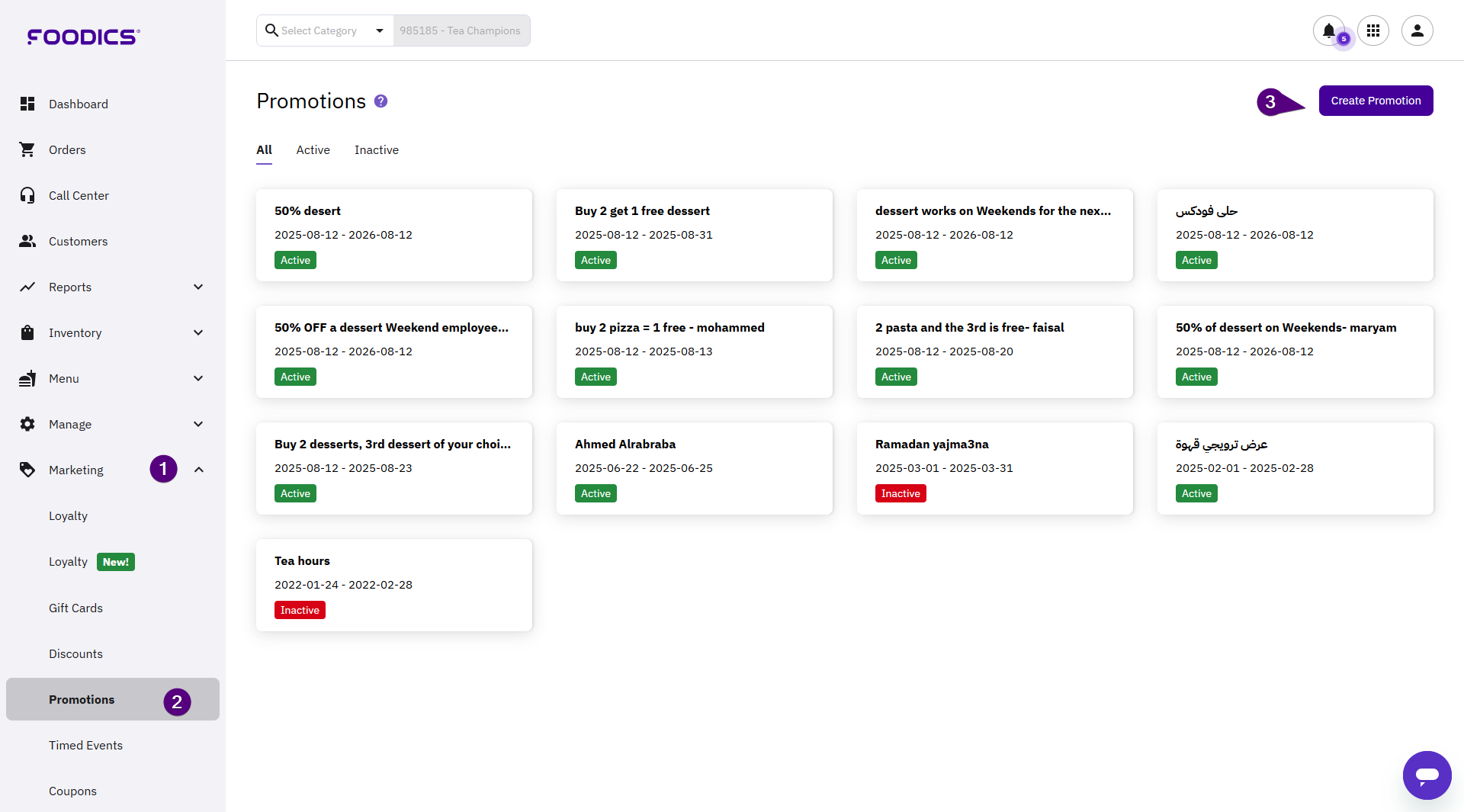Screen dimensions: 1464x812
Task: Expand the Inventory section chevron
Action: (x=198, y=332)
